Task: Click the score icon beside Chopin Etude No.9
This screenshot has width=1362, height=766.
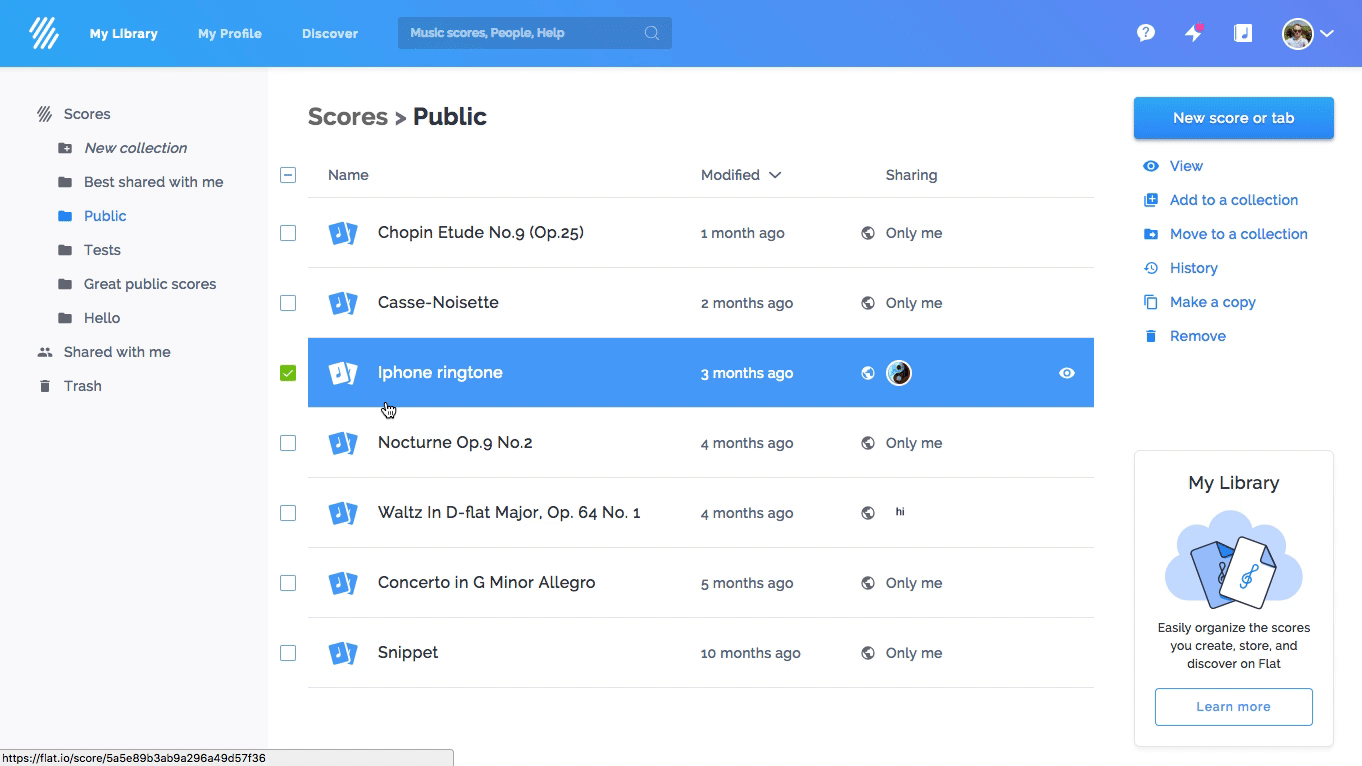Action: pos(343,232)
